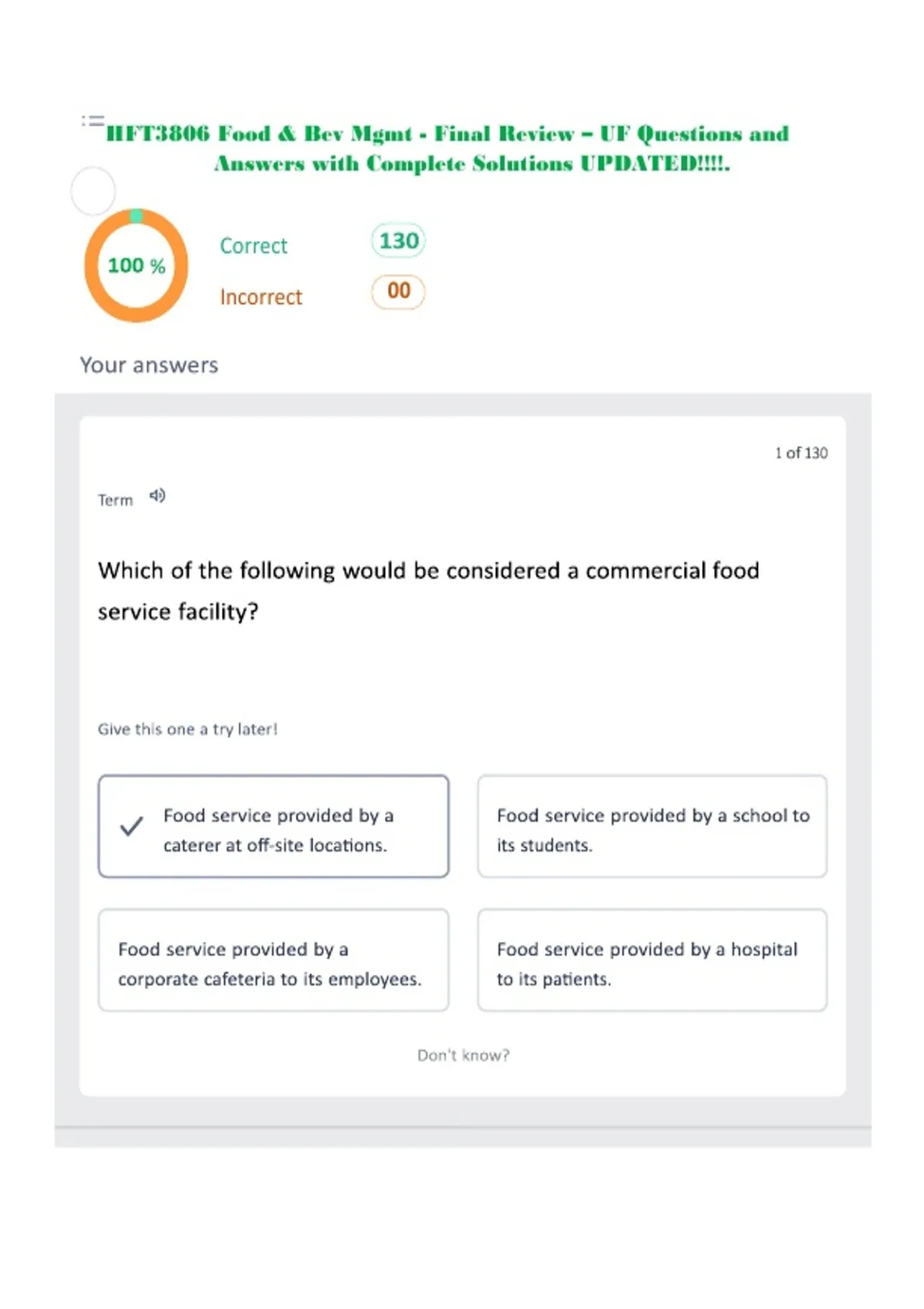Click the "1 of 130" question counter

click(801, 453)
